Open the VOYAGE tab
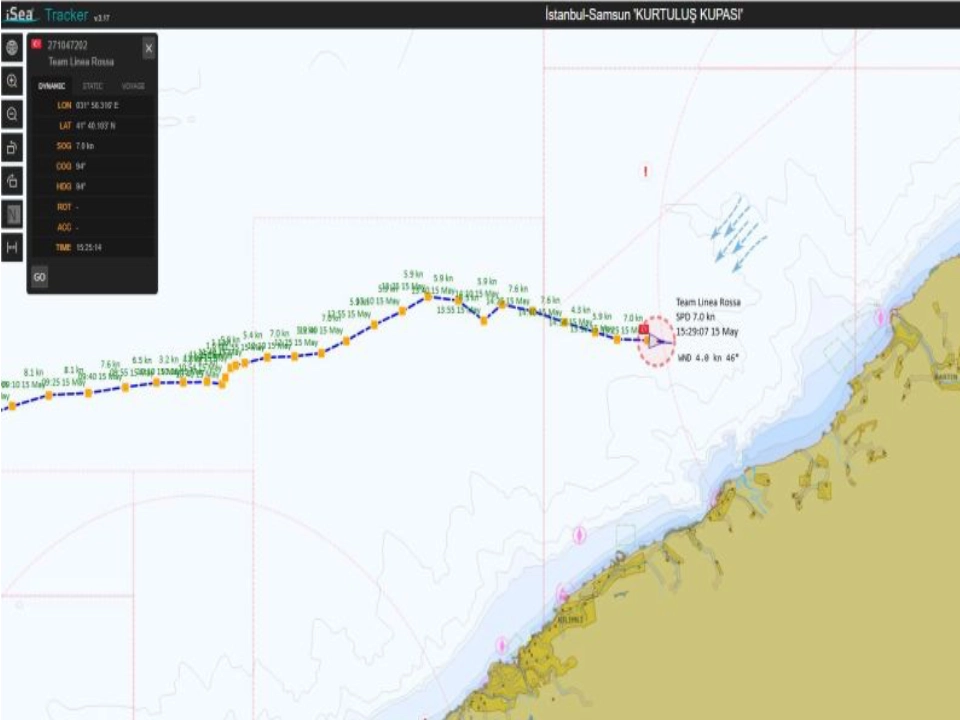Viewport: 960px width, 720px height. 133,86
